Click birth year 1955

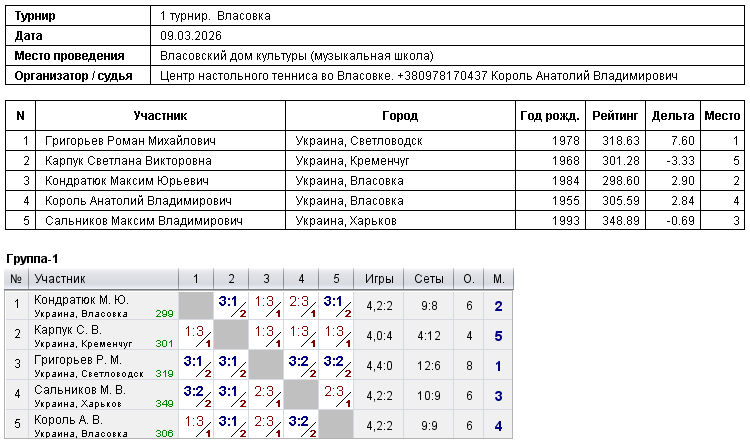coord(565,201)
